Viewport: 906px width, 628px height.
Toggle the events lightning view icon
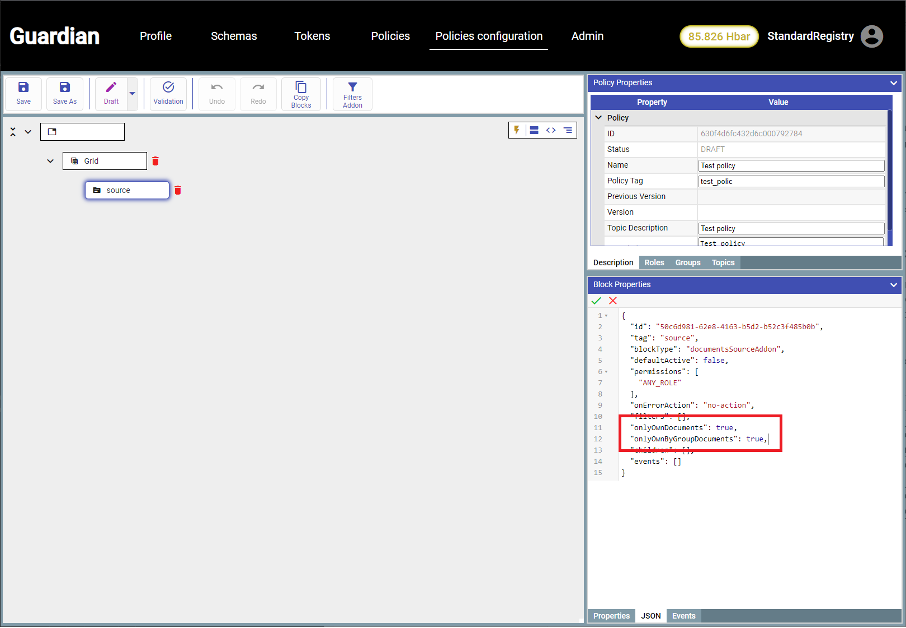(x=517, y=130)
